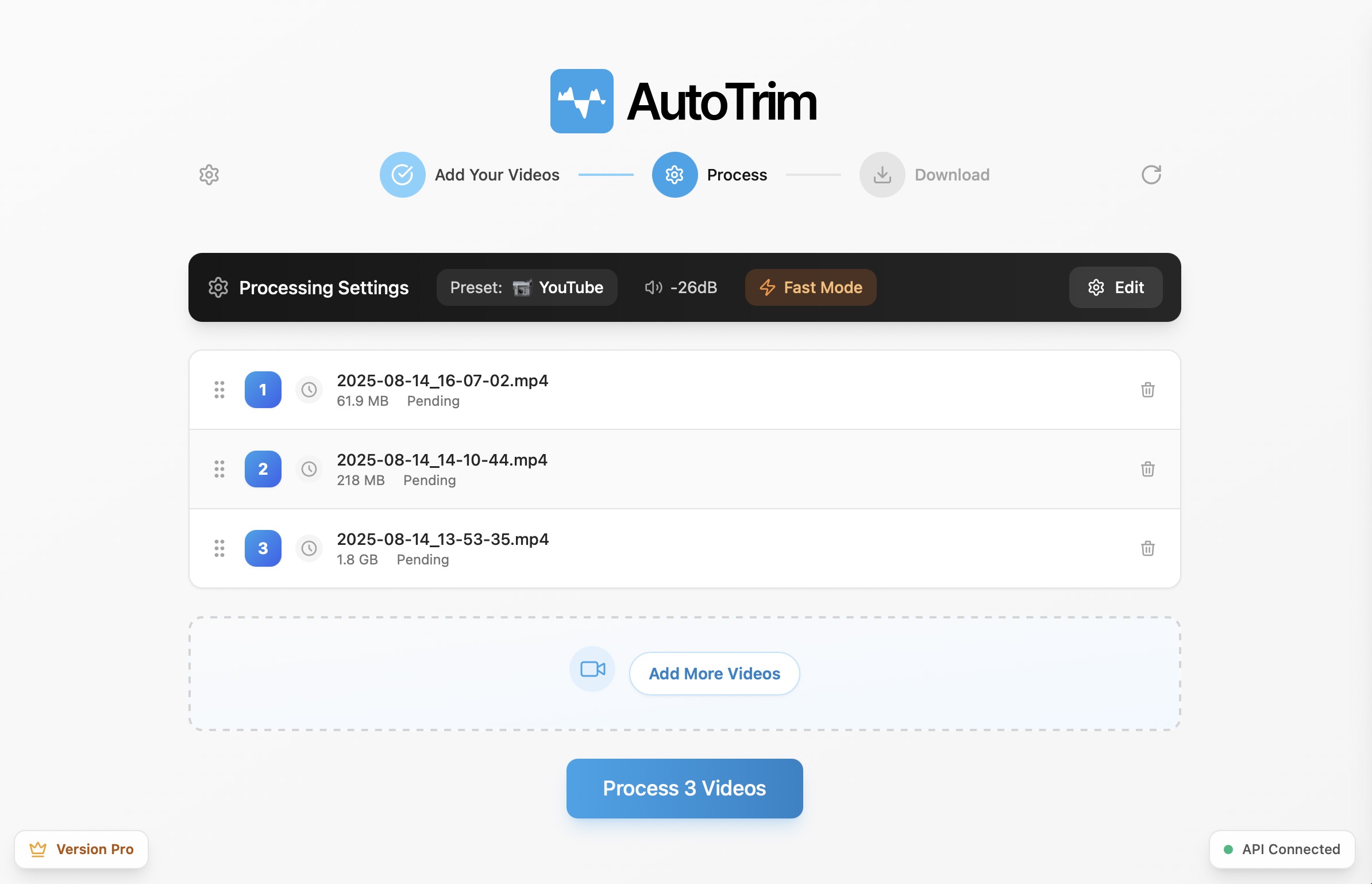Delete video 2025-08-14_14-10-44.mp4
Image resolution: width=1372 pixels, height=884 pixels.
(x=1148, y=469)
